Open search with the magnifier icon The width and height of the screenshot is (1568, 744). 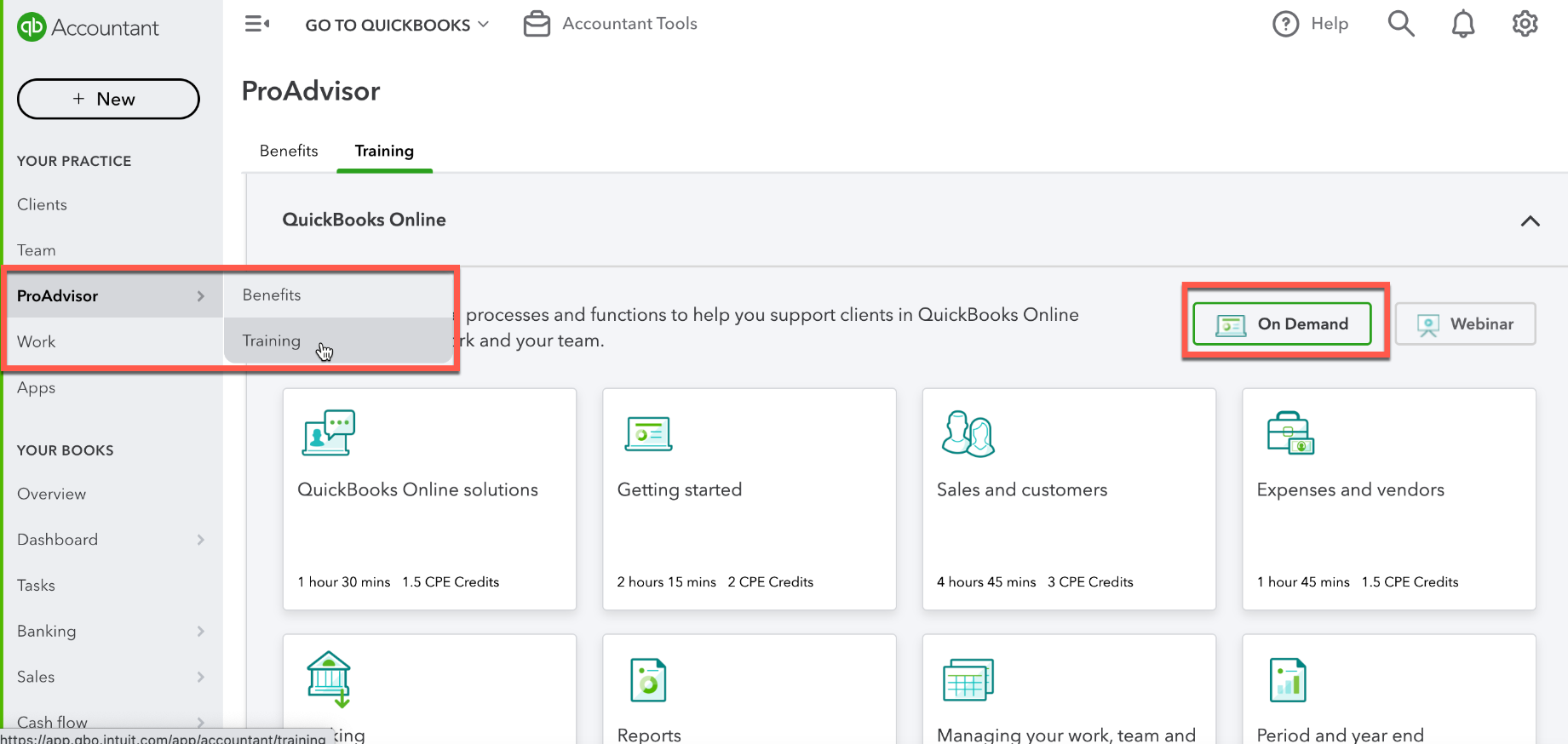click(1401, 24)
